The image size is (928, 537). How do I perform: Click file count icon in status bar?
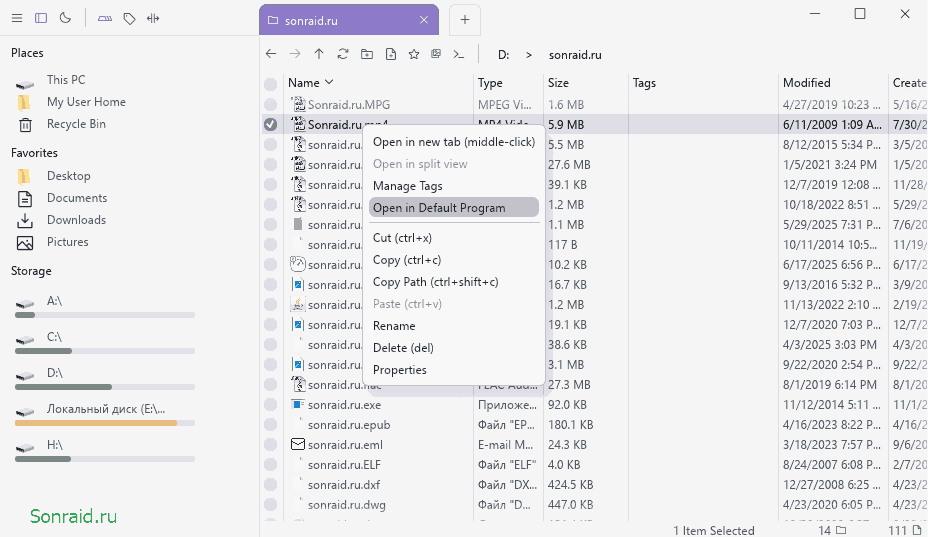[916, 530]
